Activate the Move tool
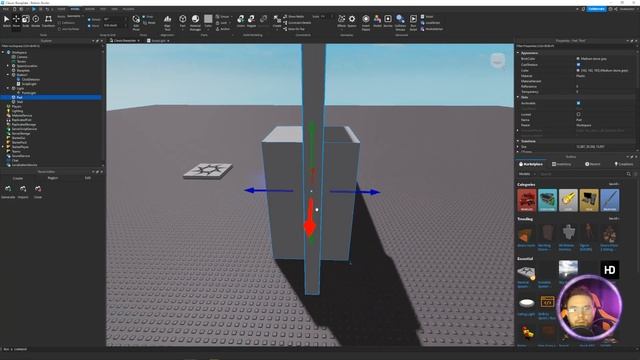Screen dimensions: 640x360 click(16, 21)
